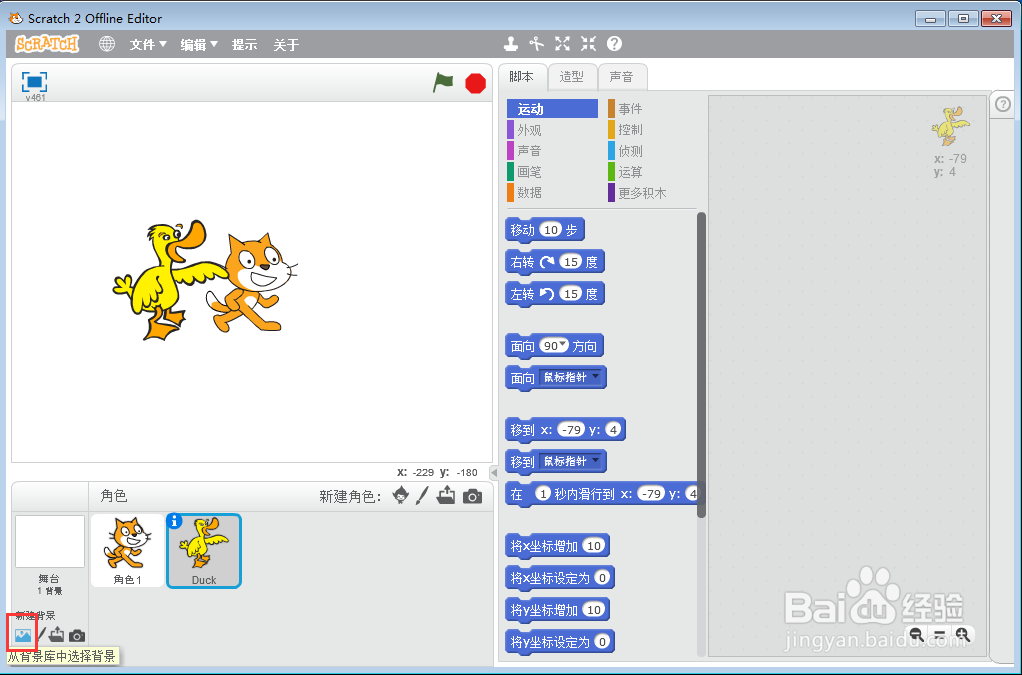Zoom out the scripts area
This screenshot has width=1022, height=675.
pos(916,635)
